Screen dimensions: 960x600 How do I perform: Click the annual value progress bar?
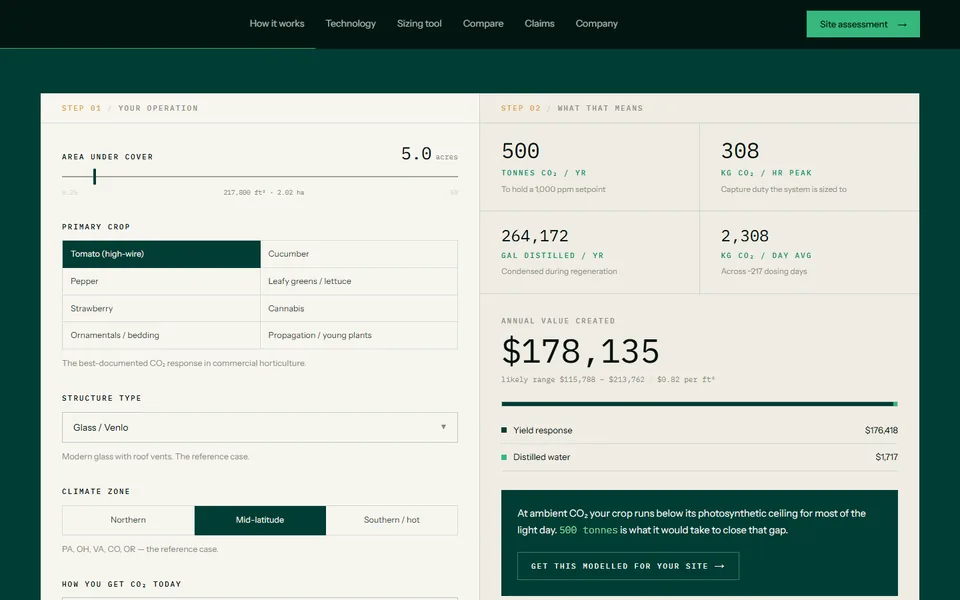(699, 404)
